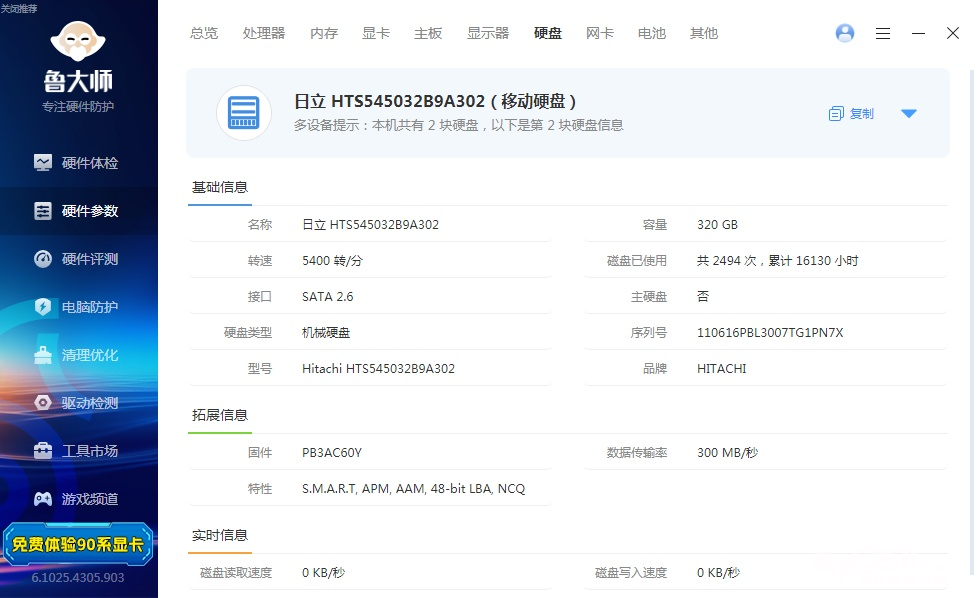Click the 工具市场 toolbox icon
Image resolution: width=977 pixels, height=598 pixels.
(43, 451)
